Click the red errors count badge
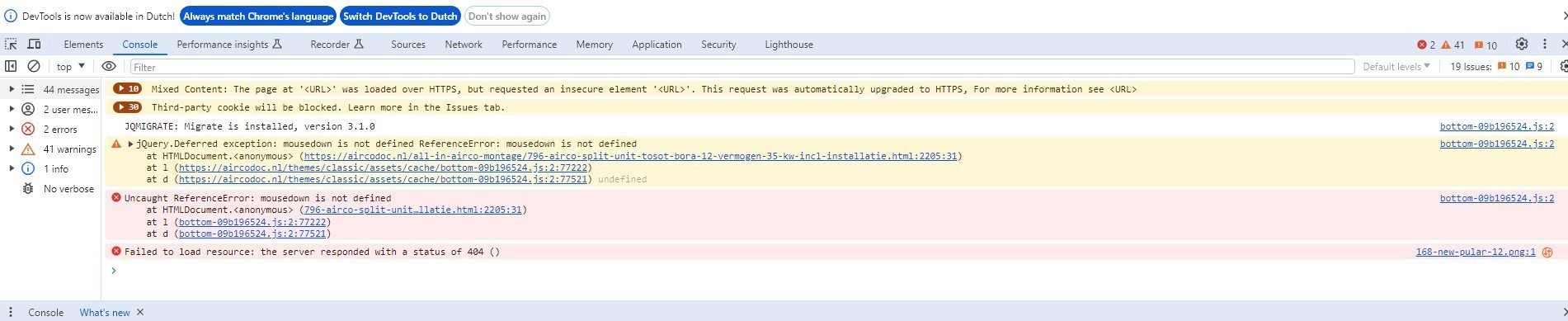Screen dimensions: 1568x321 pos(1426,45)
